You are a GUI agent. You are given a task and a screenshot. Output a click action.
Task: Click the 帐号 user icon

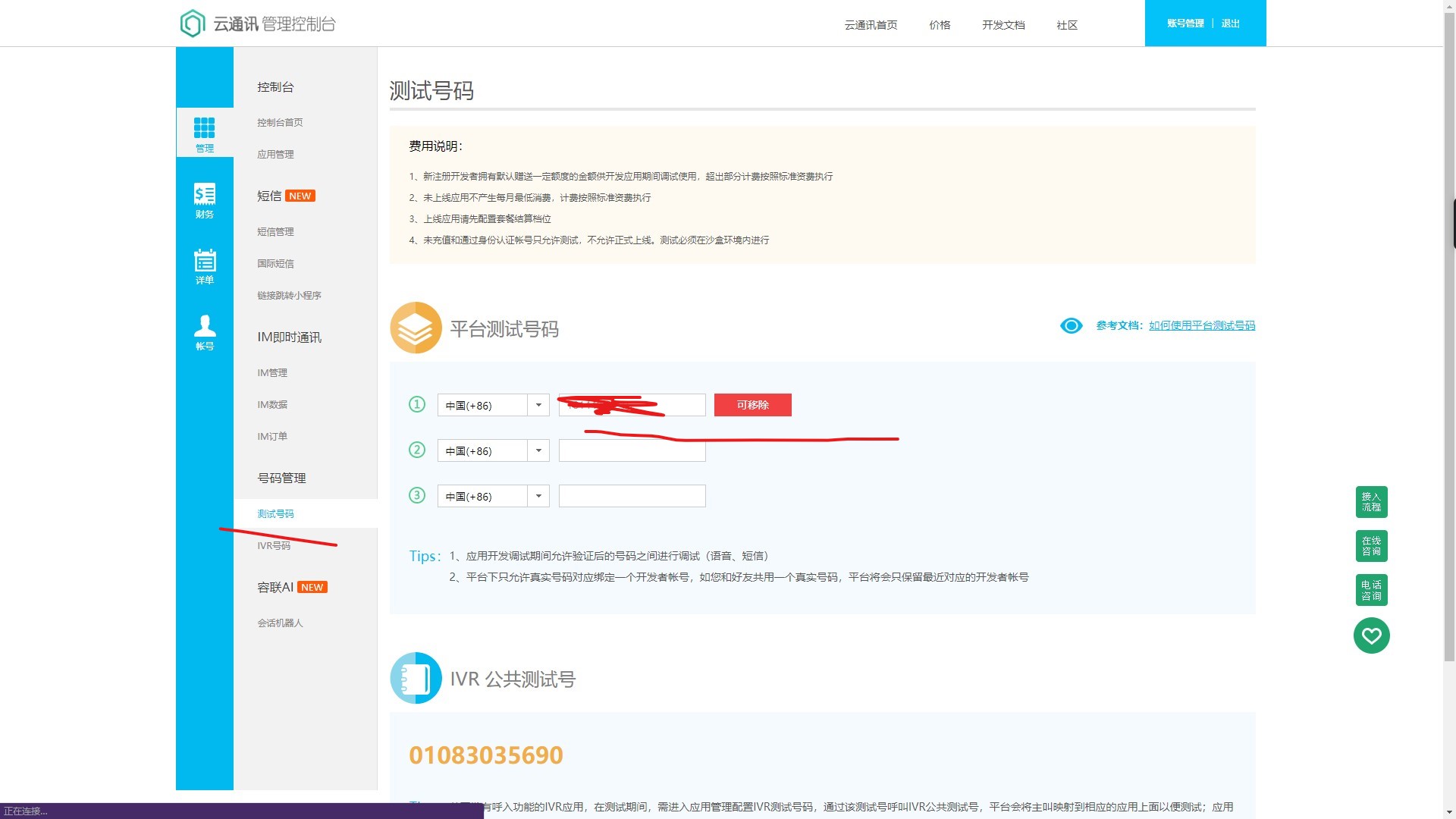pos(204,327)
